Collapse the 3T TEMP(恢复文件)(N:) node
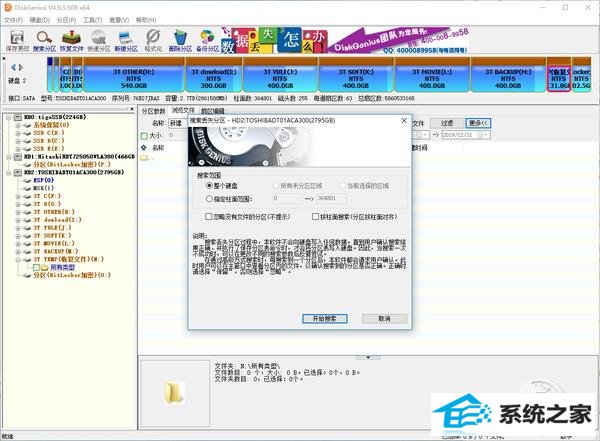 (x=18, y=260)
